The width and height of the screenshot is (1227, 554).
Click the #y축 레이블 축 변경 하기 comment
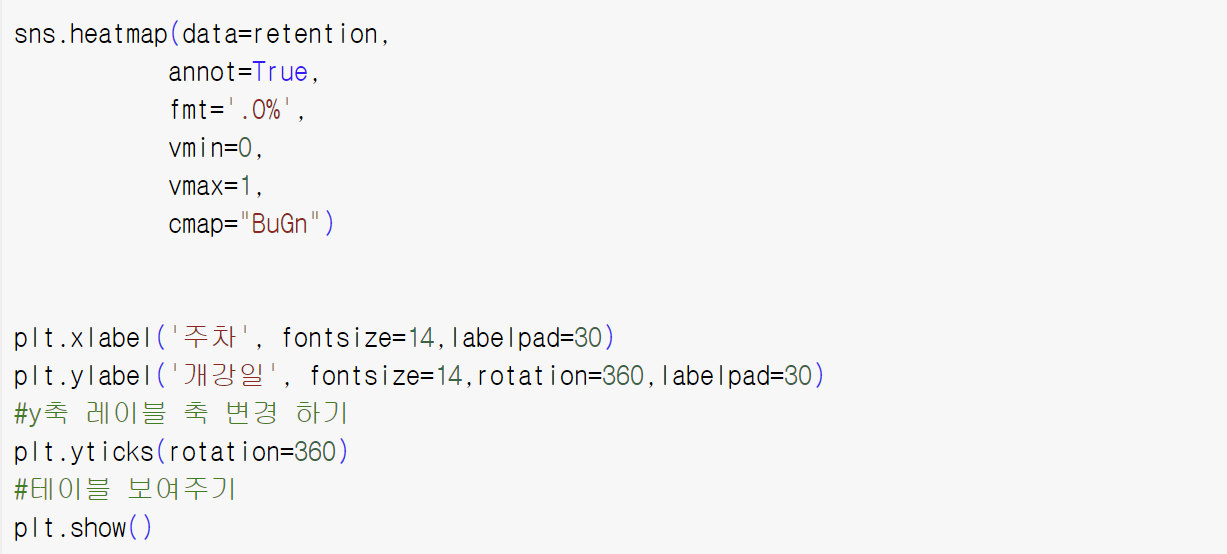[181, 414]
